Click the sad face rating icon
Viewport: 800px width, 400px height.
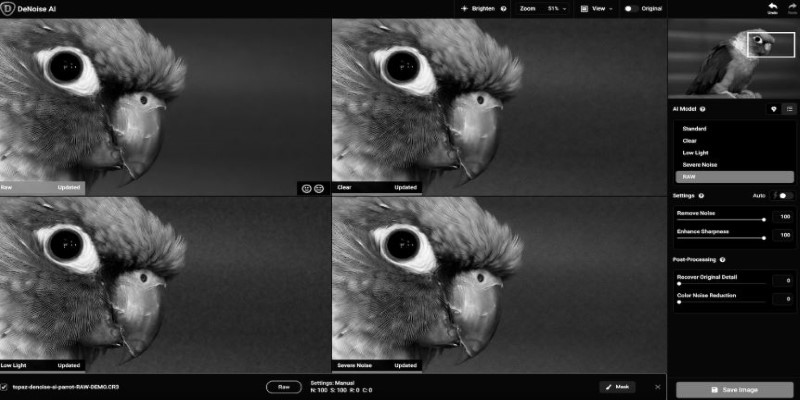pyautogui.click(x=319, y=188)
